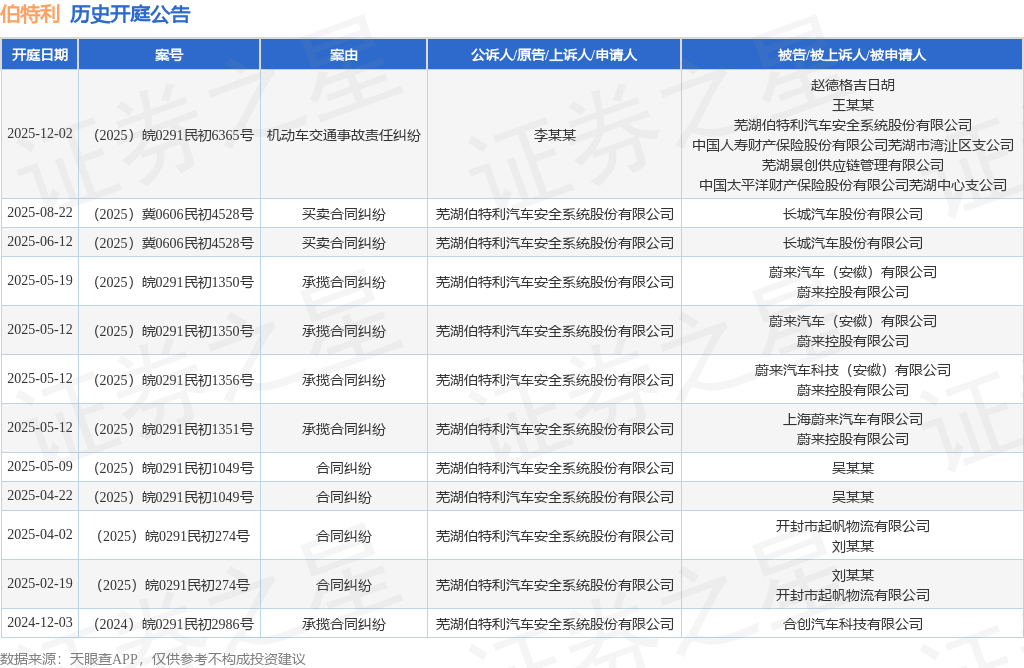Select the 开庭日期 column header
1024x668 pixels.
(x=40, y=55)
